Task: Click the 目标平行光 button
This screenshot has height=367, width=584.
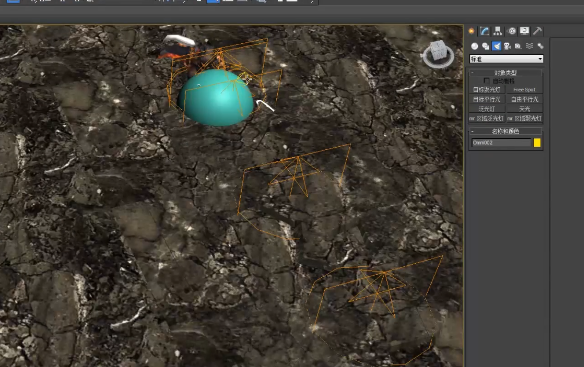Action: click(x=487, y=99)
